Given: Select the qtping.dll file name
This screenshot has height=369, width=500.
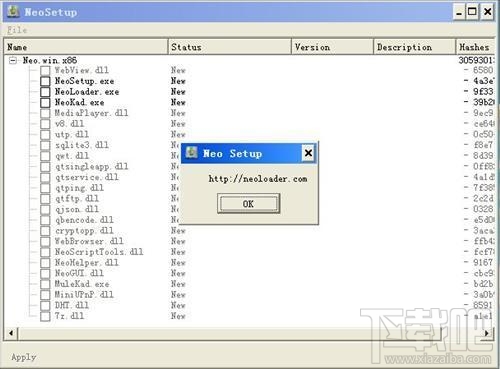Looking at the screenshot, I should coord(79,188).
